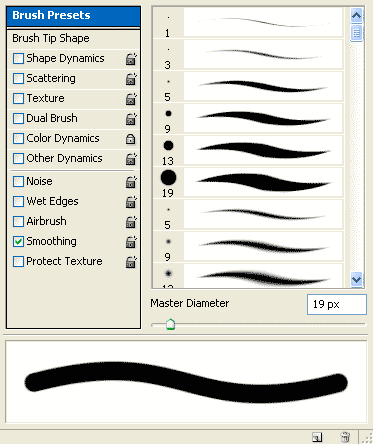Toggle the lock icon for Shape Dynamics
Screen dimensions: 373x444
(x=131, y=59)
